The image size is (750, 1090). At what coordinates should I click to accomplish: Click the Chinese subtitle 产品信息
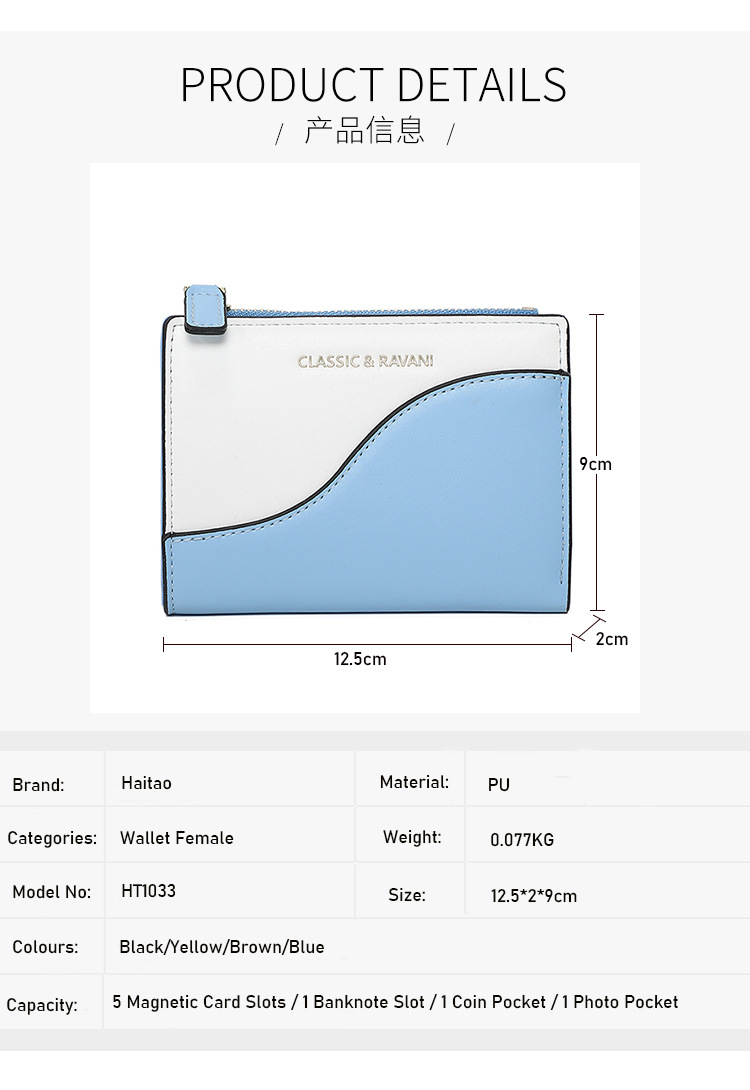point(364,131)
